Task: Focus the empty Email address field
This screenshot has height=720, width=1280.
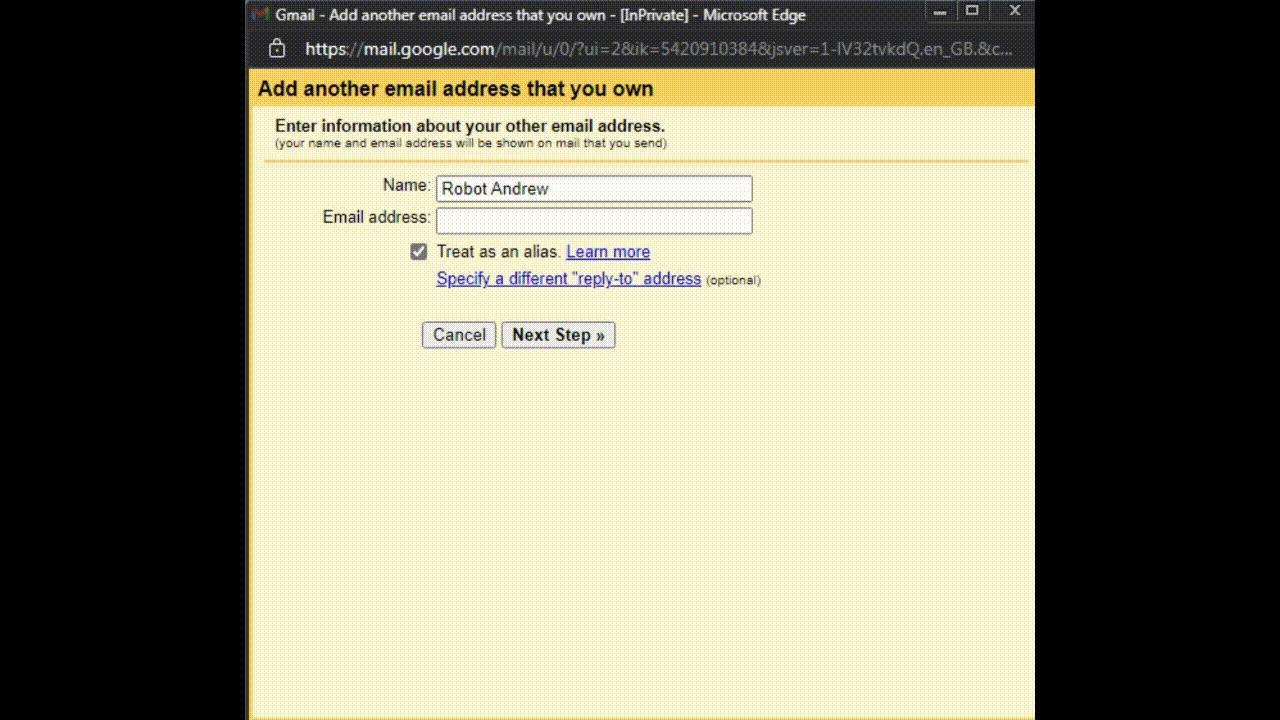Action: (594, 221)
